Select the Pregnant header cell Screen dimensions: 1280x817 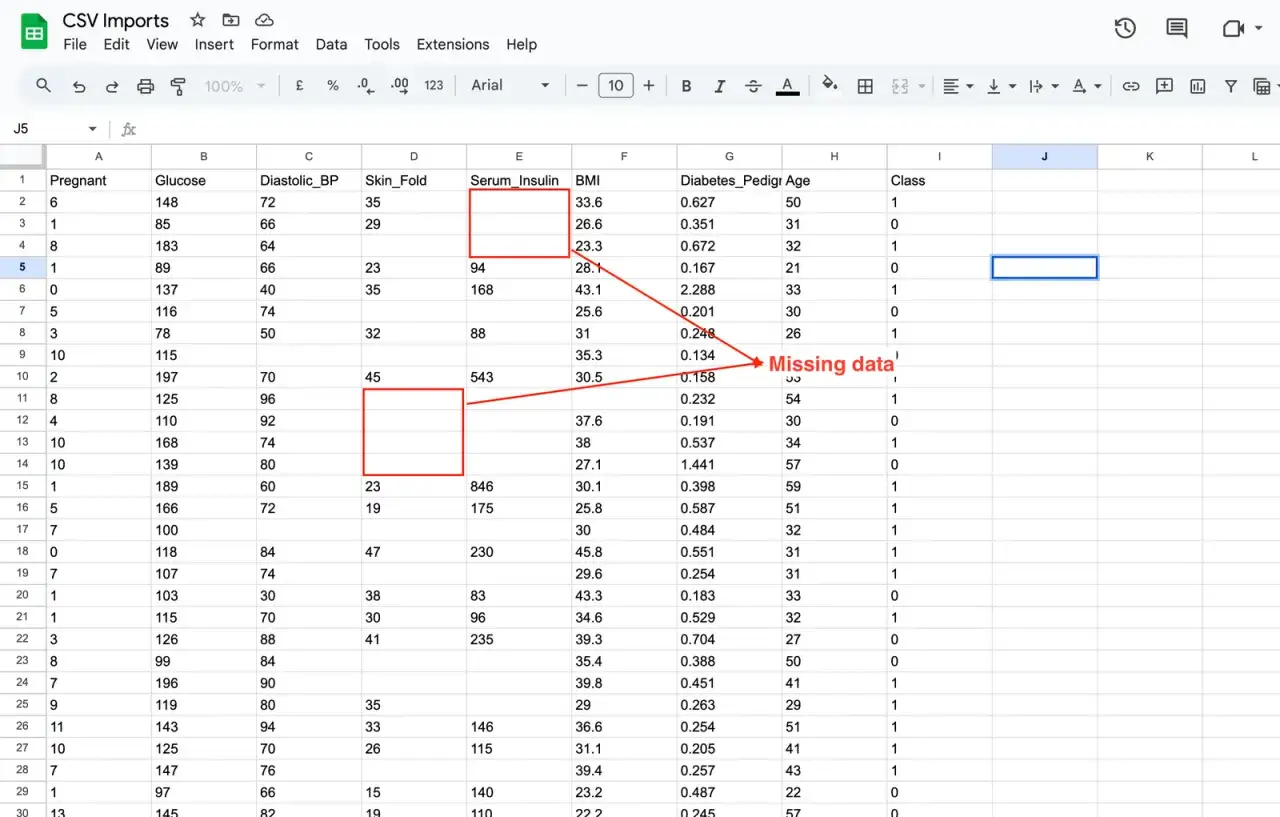click(99, 180)
